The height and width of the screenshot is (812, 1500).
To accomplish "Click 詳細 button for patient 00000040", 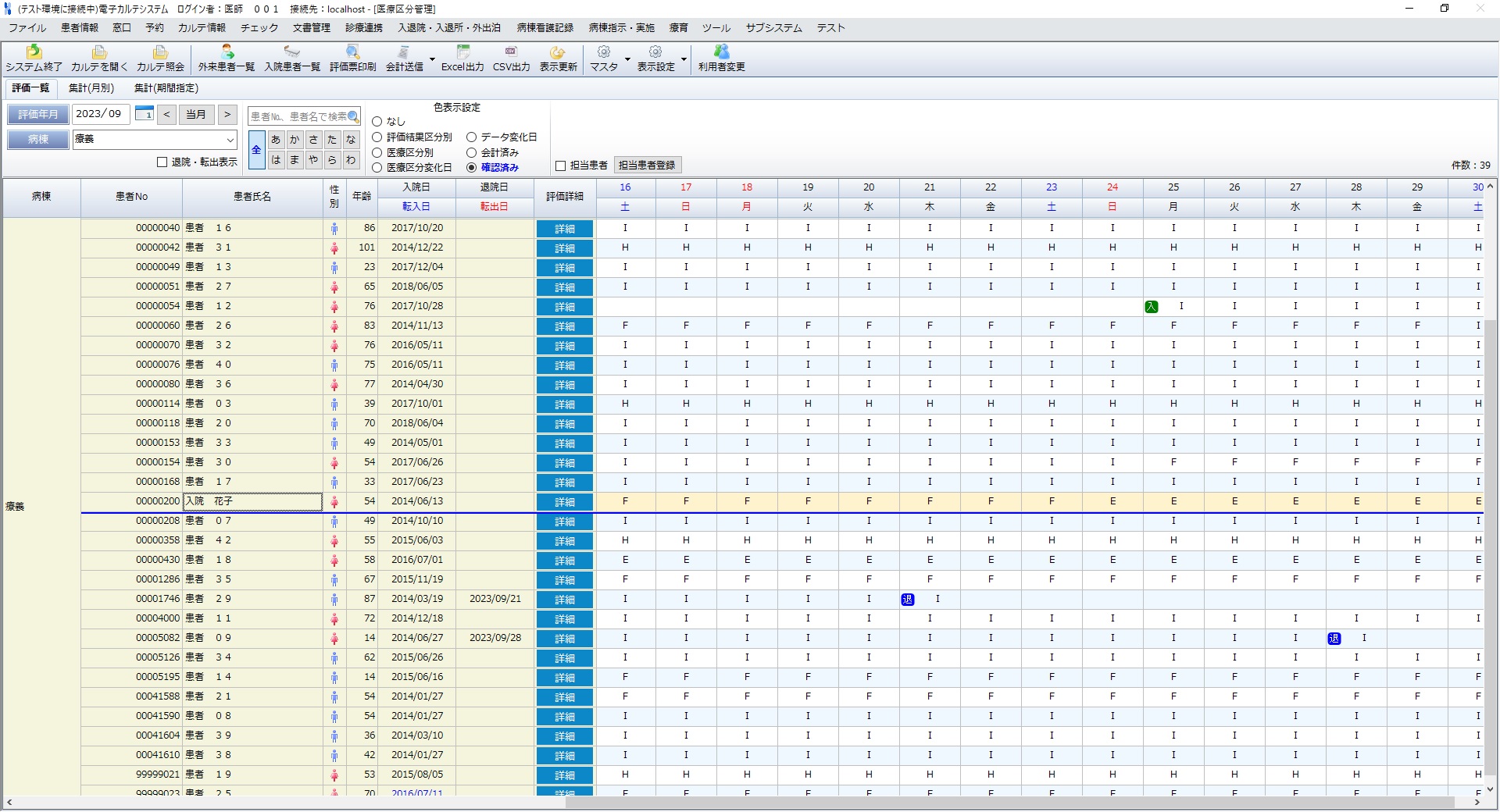I will (564, 229).
